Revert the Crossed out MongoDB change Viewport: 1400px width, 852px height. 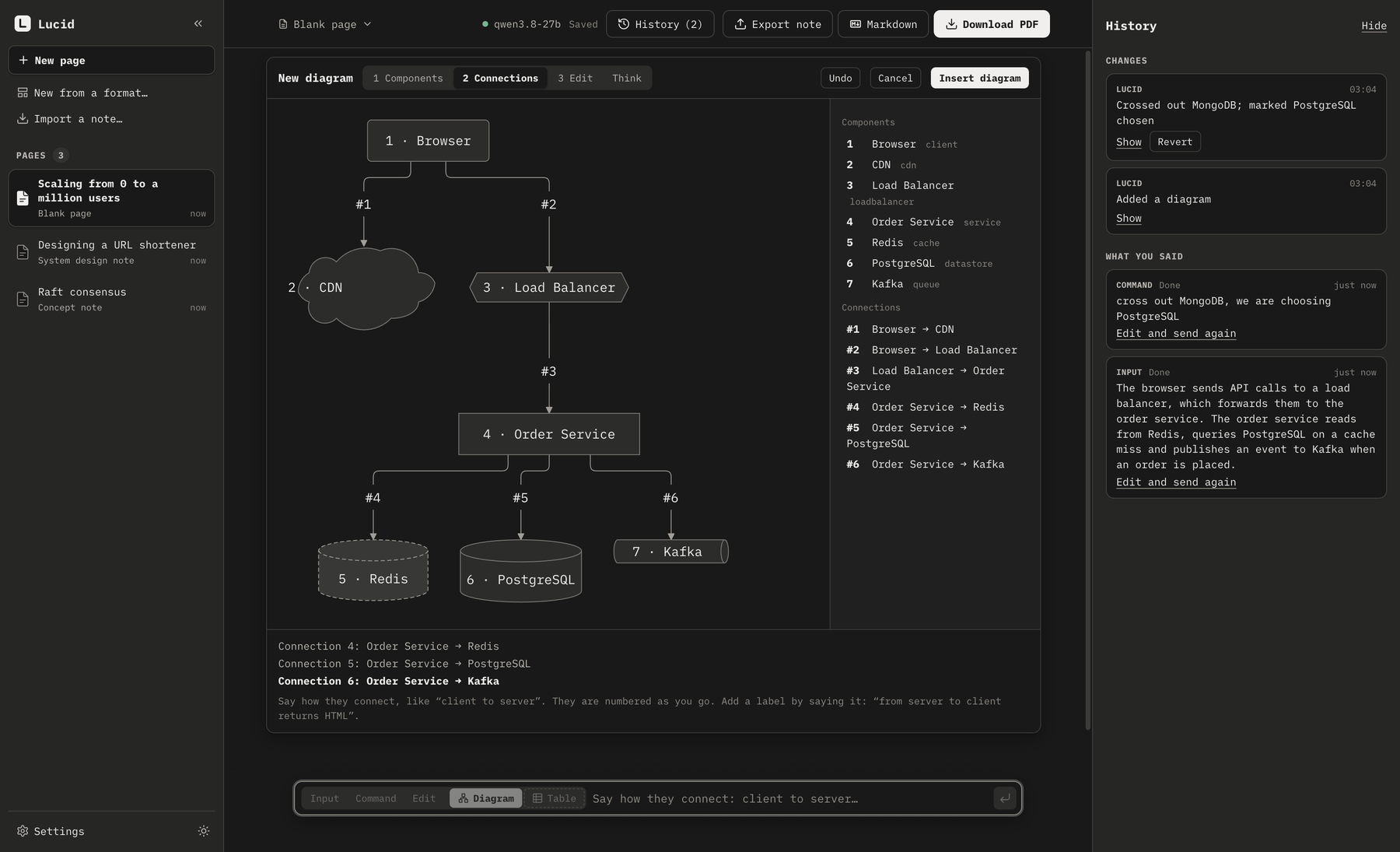click(1174, 142)
